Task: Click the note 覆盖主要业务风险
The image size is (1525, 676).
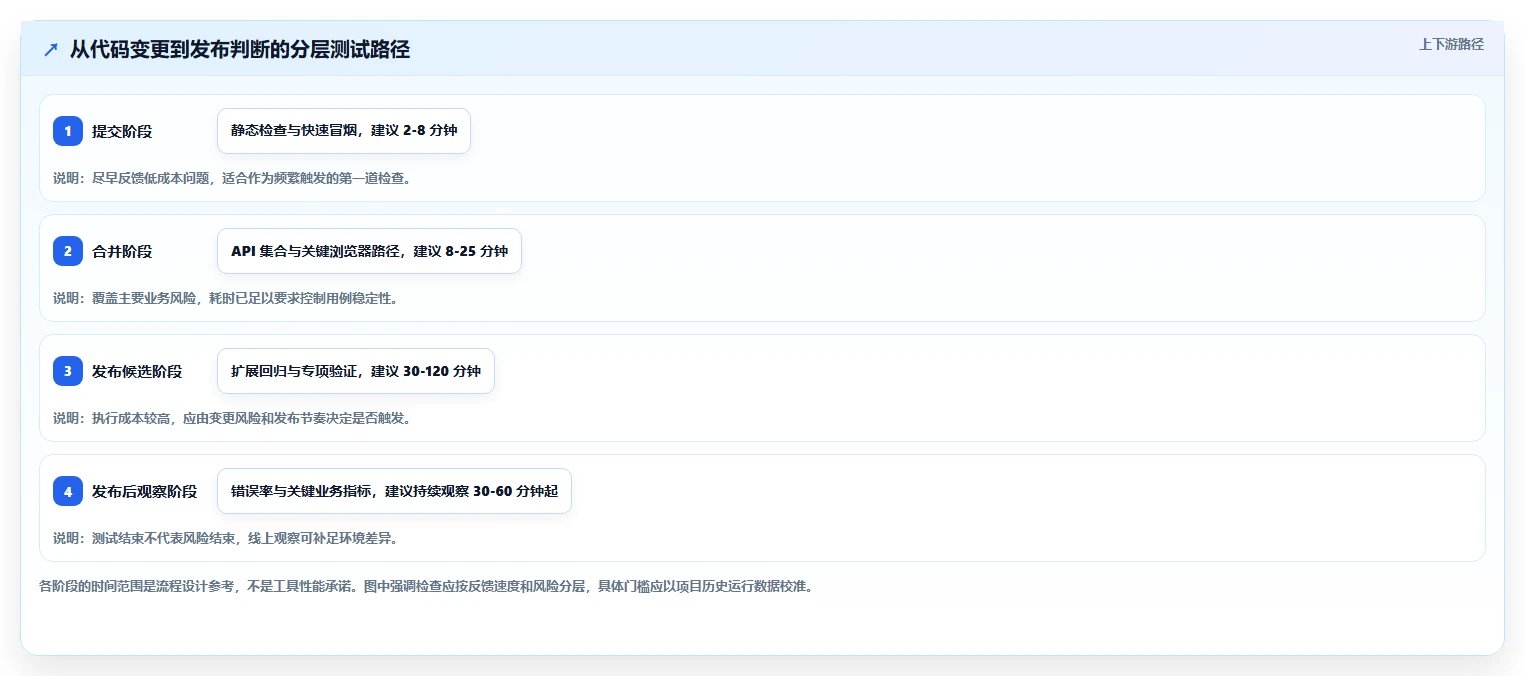Action: point(226,298)
